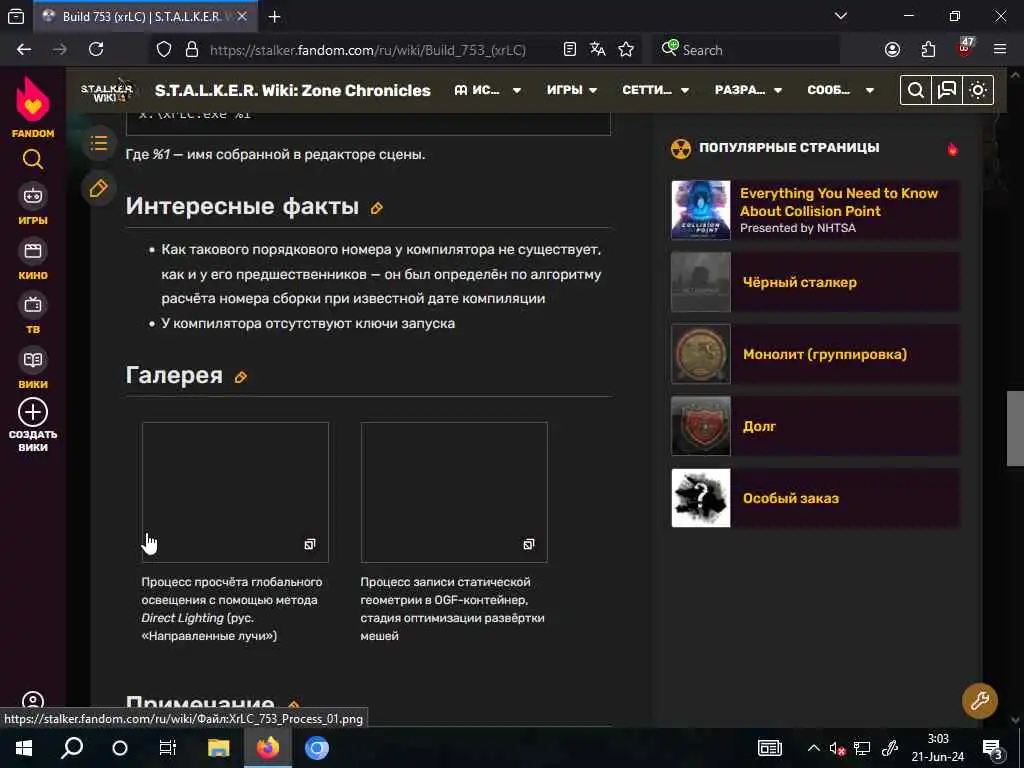
Task: Open the OGF-контейнер geometry gallery image
Action: 454,492
